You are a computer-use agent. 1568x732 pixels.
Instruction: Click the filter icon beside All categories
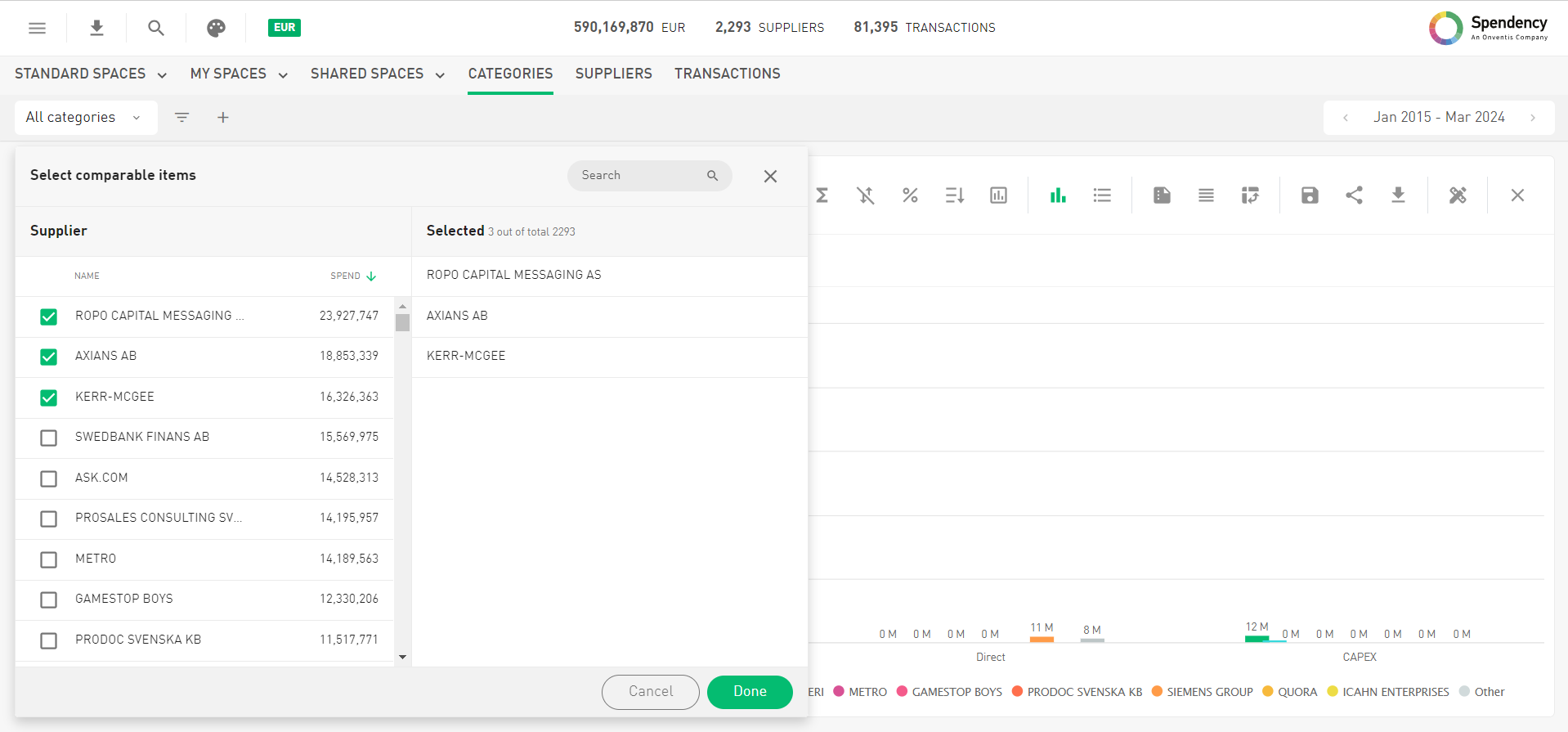click(x=181, y=118)
